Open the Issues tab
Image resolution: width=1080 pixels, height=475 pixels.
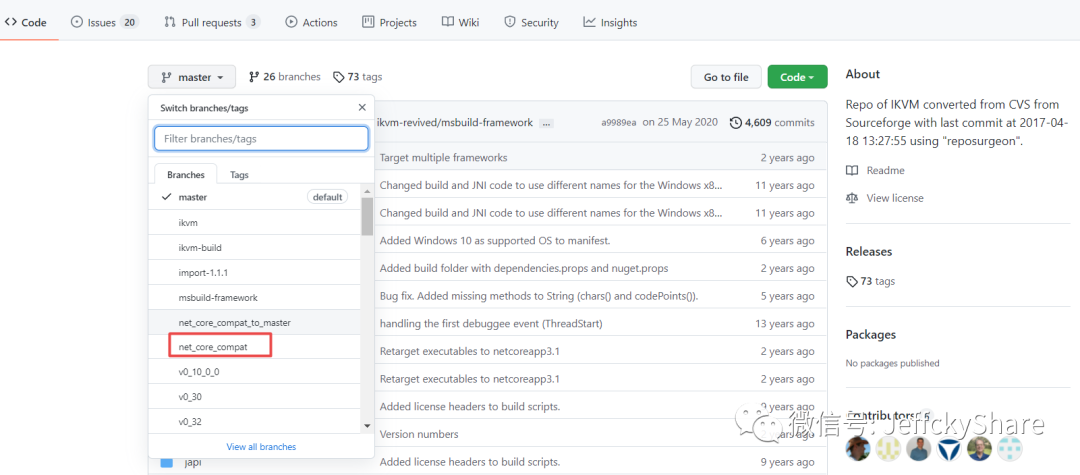[105, 23]
